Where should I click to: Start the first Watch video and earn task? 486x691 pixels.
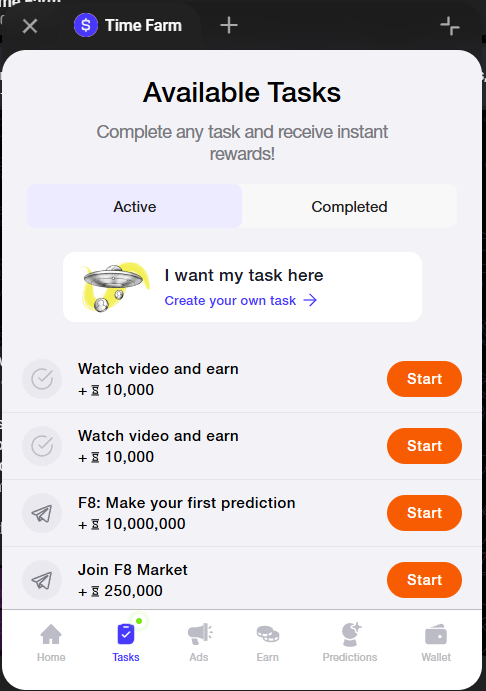point(424,379)
